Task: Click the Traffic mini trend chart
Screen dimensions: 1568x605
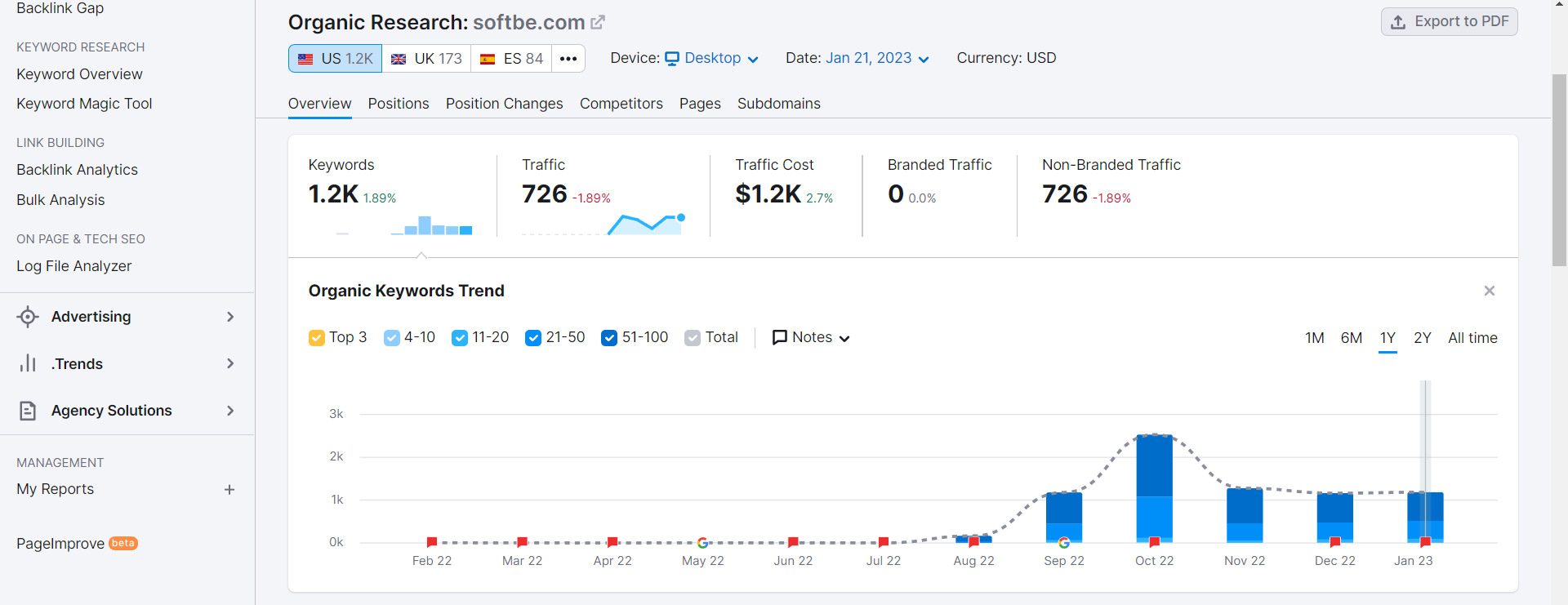Action: click(604, 224)
